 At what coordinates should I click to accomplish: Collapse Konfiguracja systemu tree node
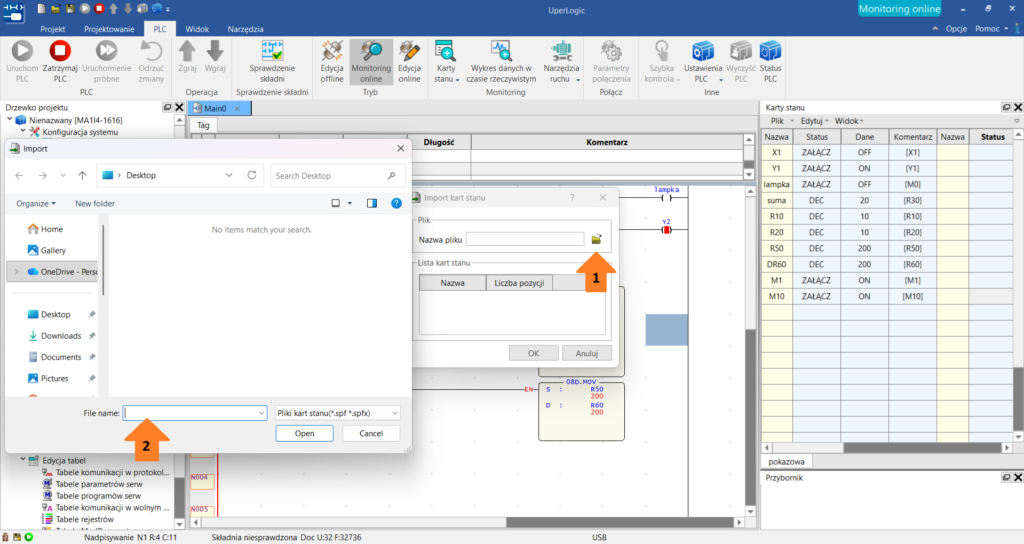tap(23, 131)
